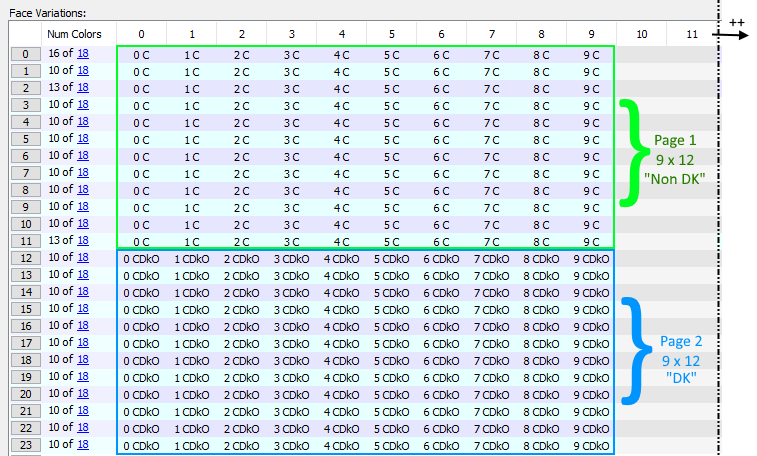This screenshot has height=456, width=757.
Task: Click the Num Colors column header
Action: point(74,34)
